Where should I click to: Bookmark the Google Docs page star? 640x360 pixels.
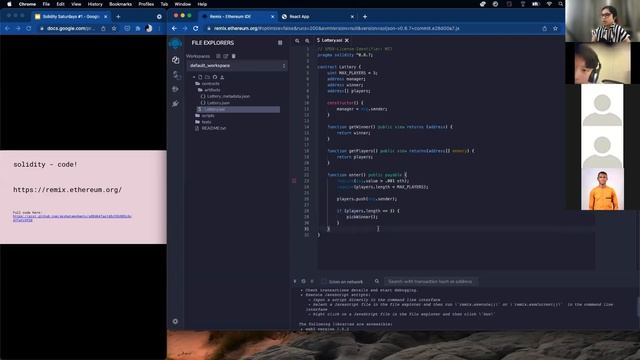(114, 29)
